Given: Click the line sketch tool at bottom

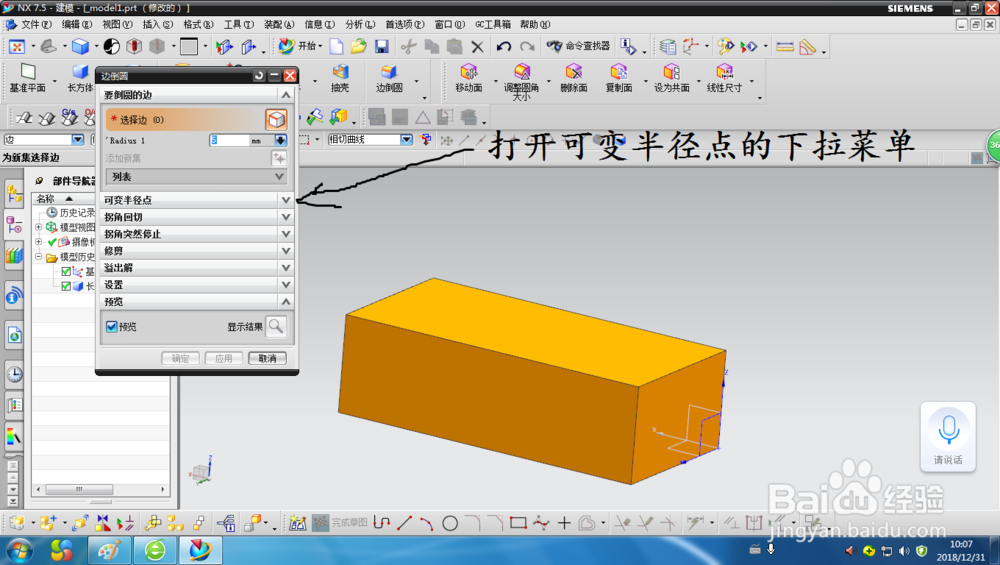Looking at the screenshot, I should [404, 524].
